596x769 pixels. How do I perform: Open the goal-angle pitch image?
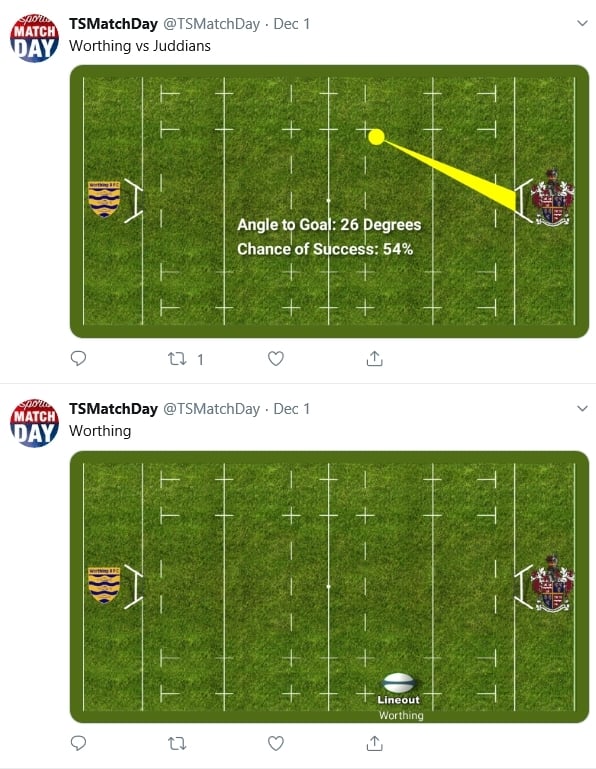329,201
